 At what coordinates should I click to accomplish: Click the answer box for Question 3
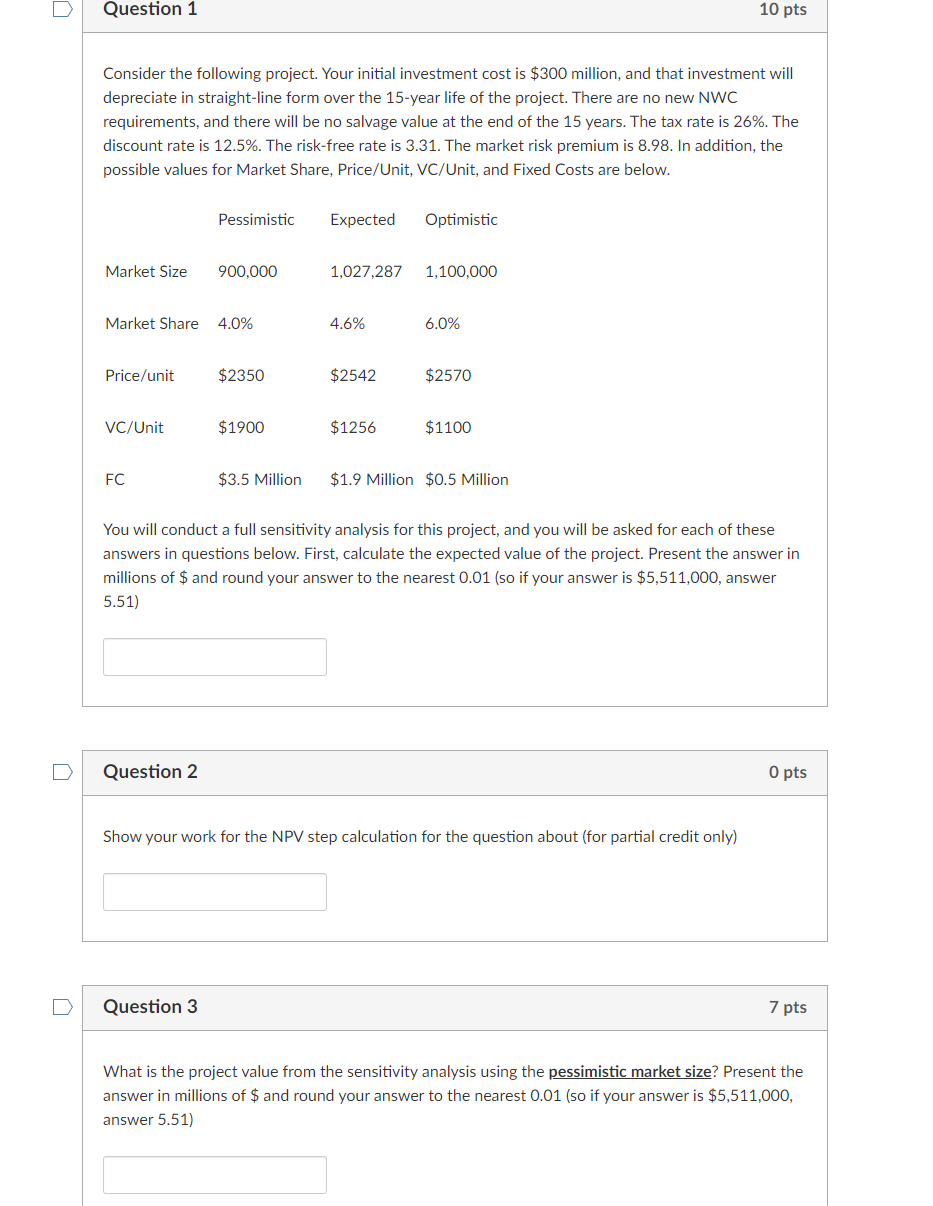click(214, 1174)
